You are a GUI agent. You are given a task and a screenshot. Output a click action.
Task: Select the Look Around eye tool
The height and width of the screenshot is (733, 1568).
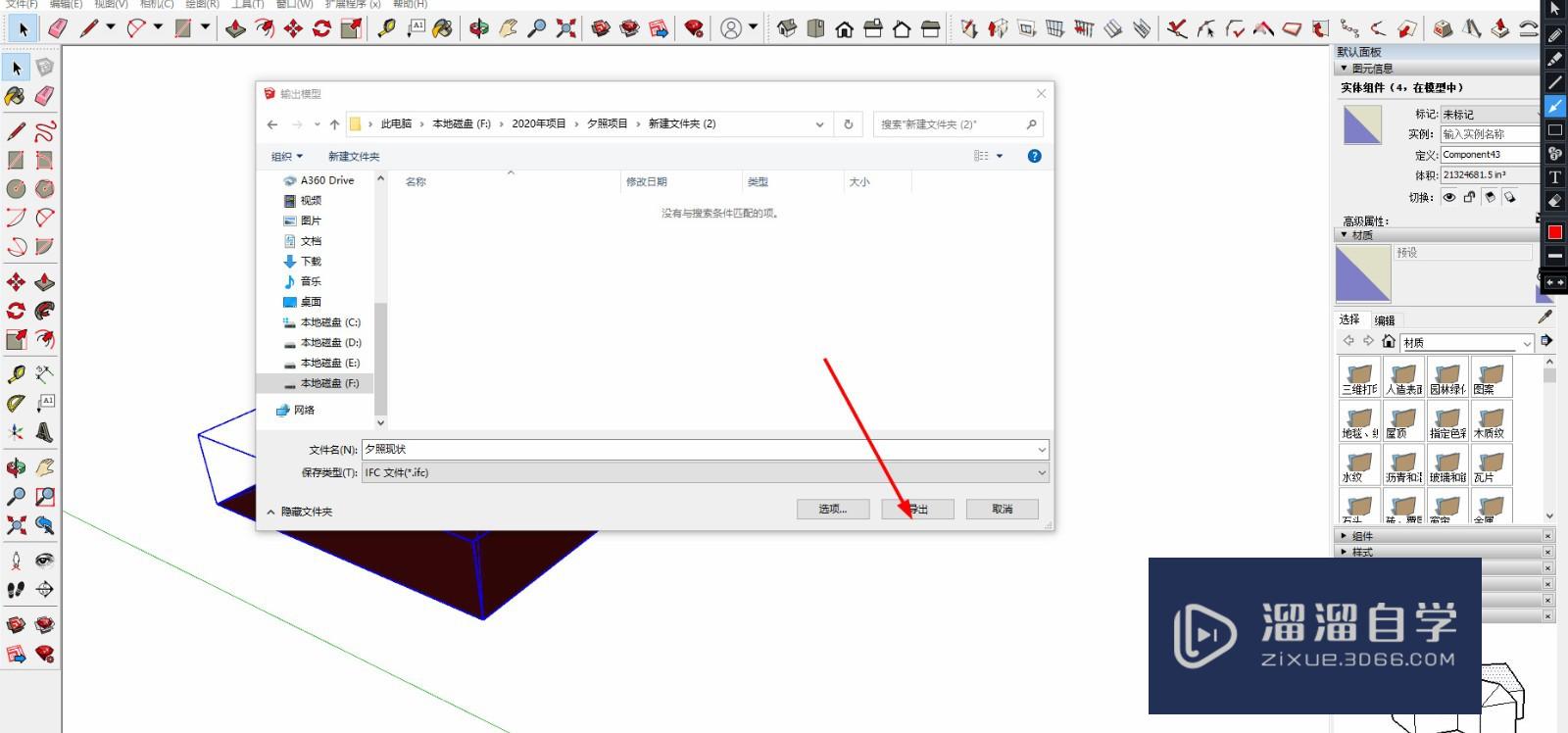tap(45, 560)
